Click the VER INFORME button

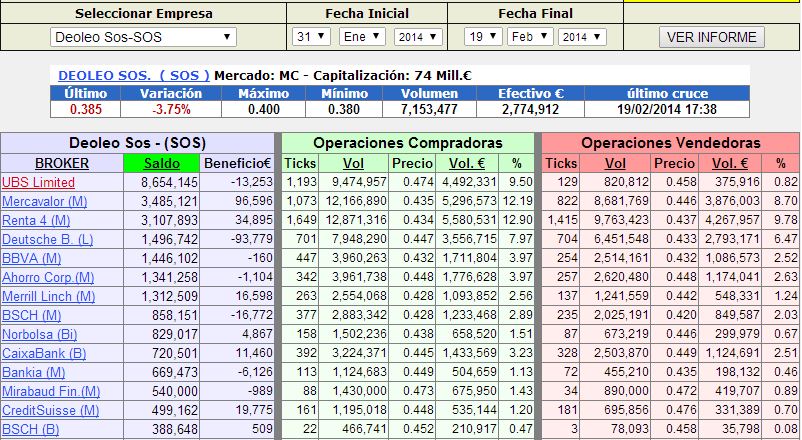711,37
